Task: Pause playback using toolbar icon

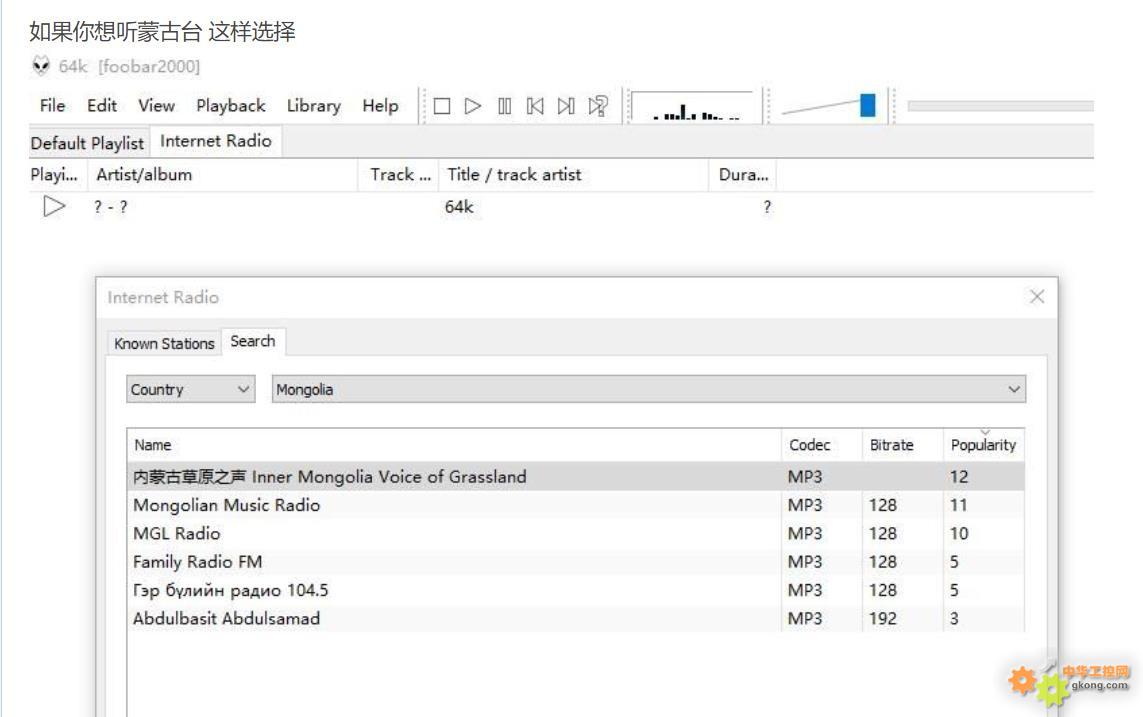Action: click(505, 106)
